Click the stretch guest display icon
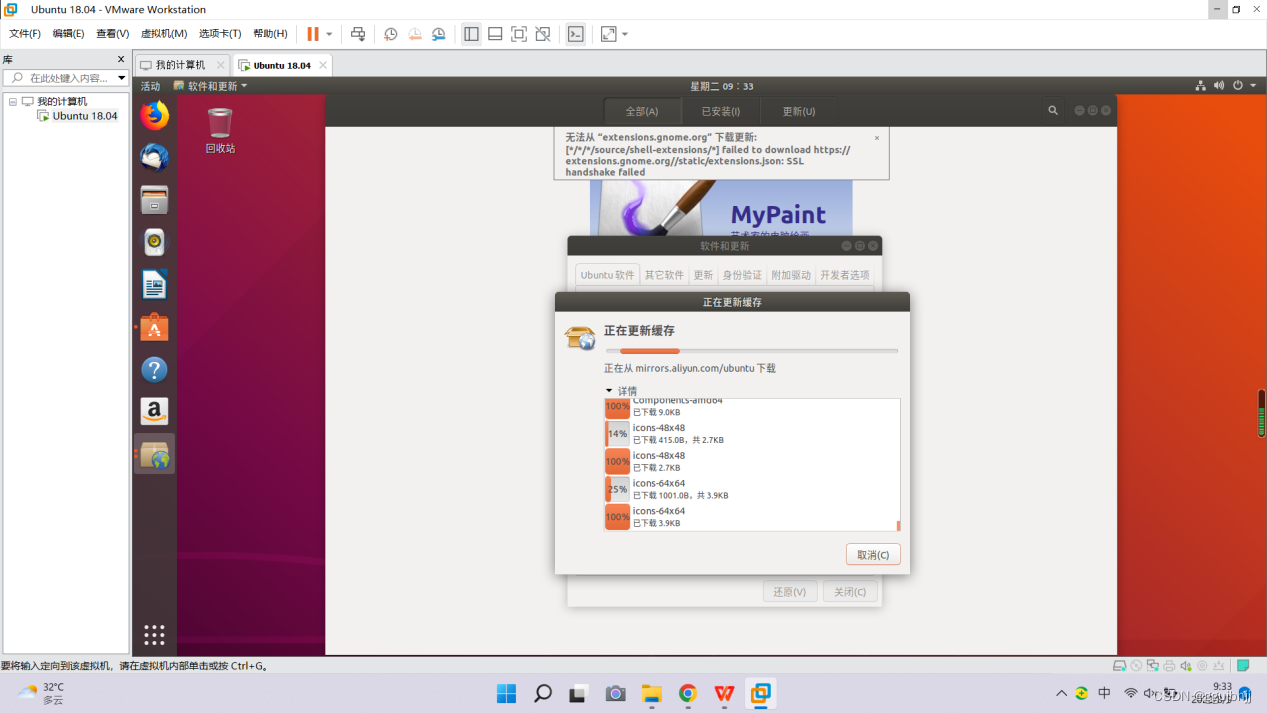 point(609,34)
